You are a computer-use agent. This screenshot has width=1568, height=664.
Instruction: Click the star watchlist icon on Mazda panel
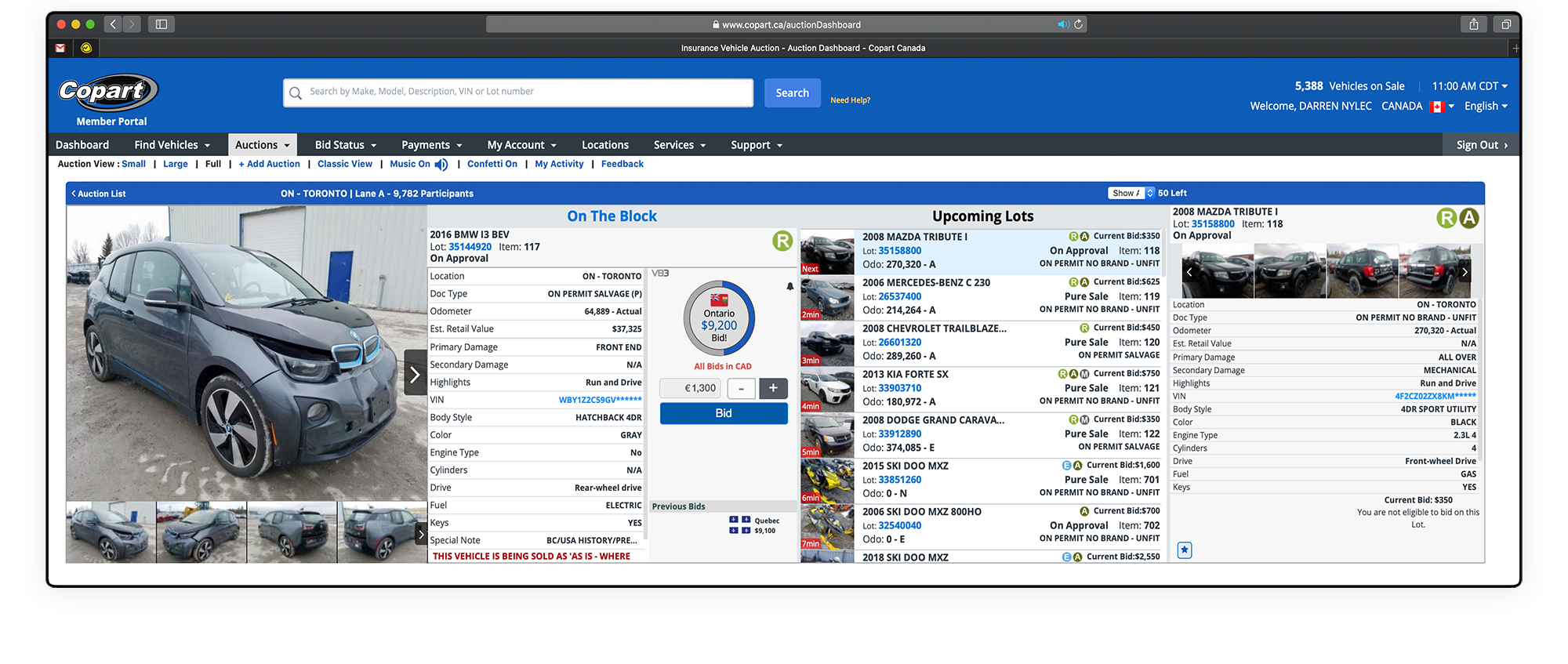[x=1185, y=550]
